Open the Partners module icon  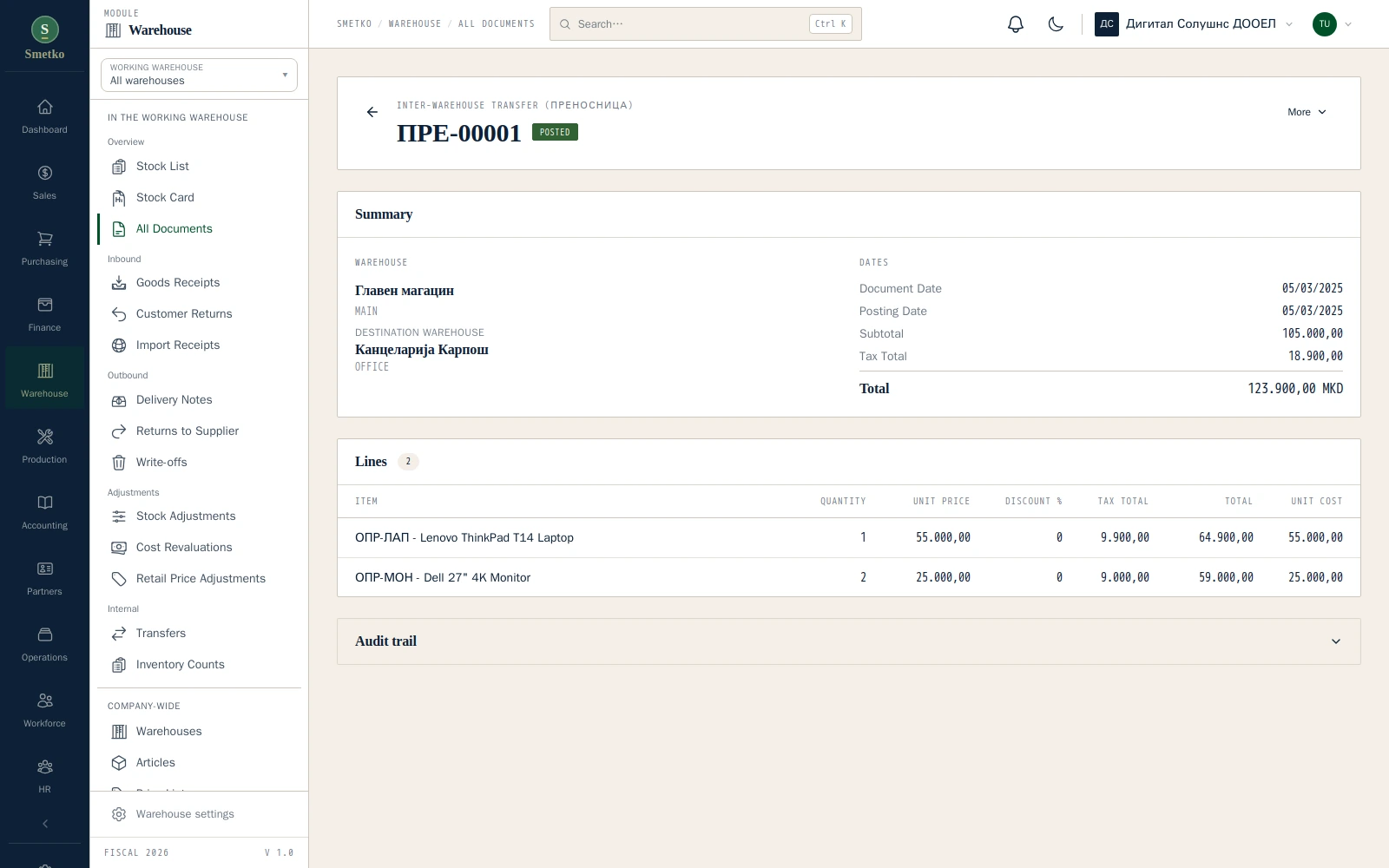(45, 569)
